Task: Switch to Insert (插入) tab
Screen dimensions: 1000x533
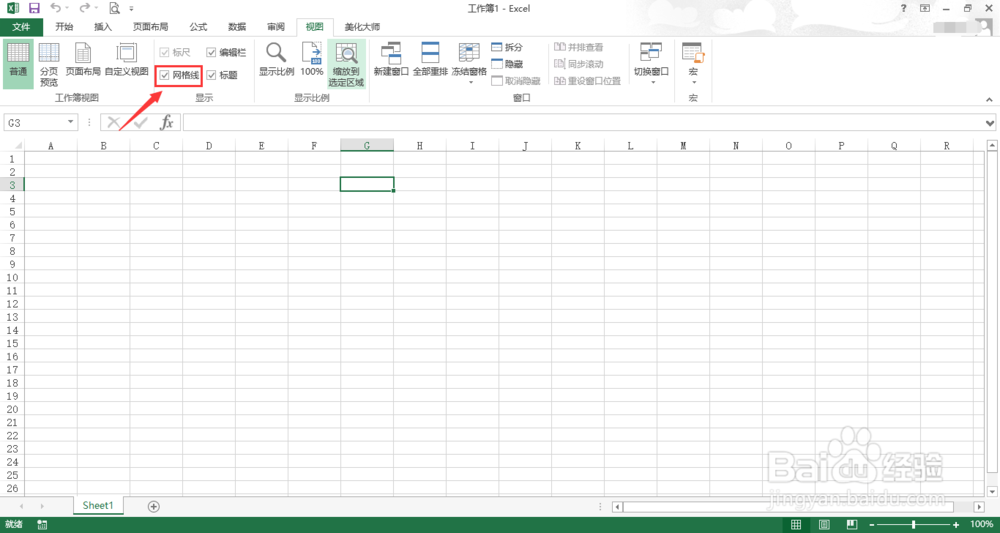Action: (x=103, y=27)
